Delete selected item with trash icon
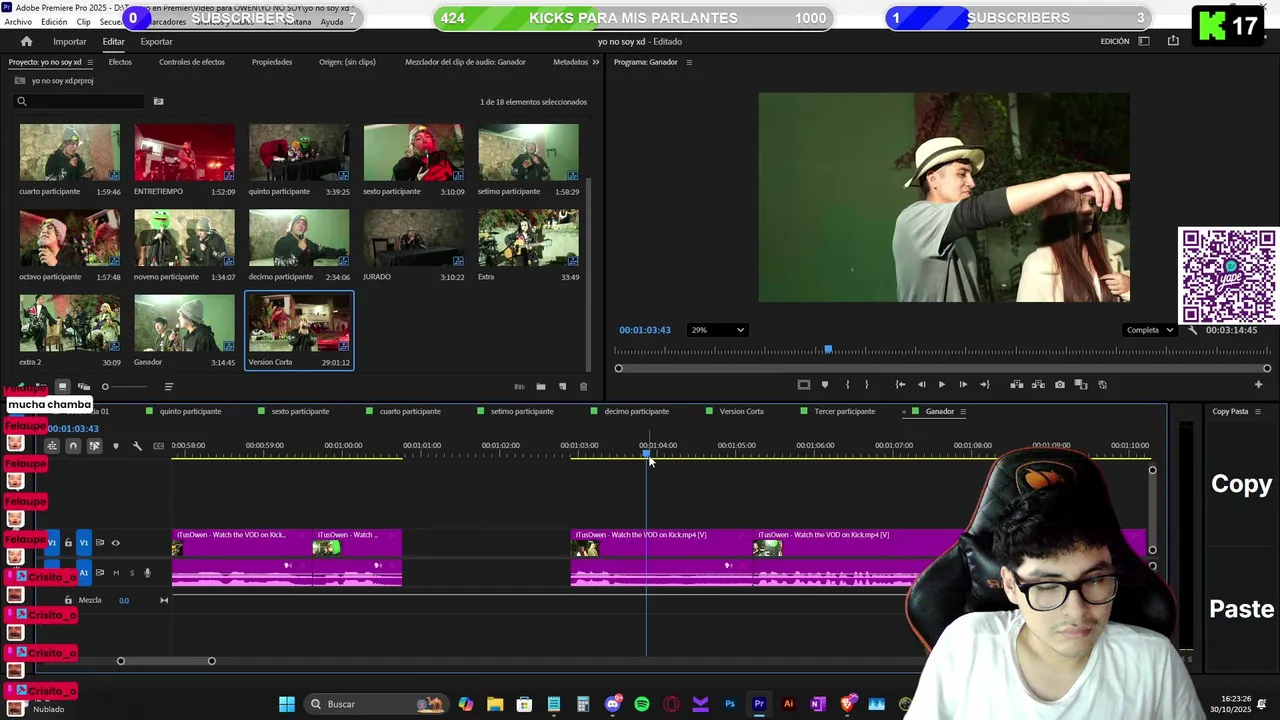 point(584,386)
